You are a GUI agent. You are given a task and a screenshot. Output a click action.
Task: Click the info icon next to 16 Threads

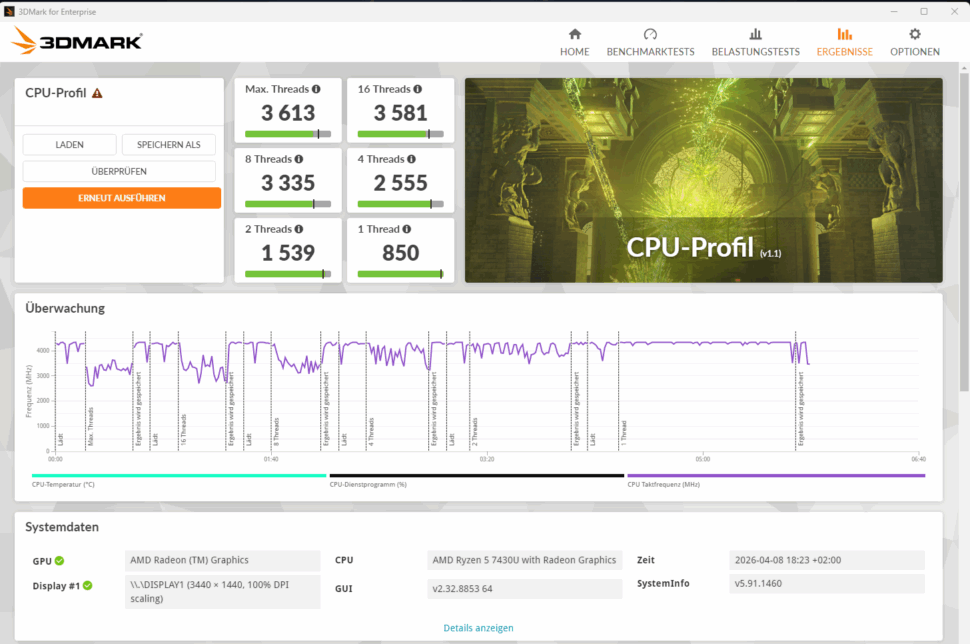coord(418,89)
